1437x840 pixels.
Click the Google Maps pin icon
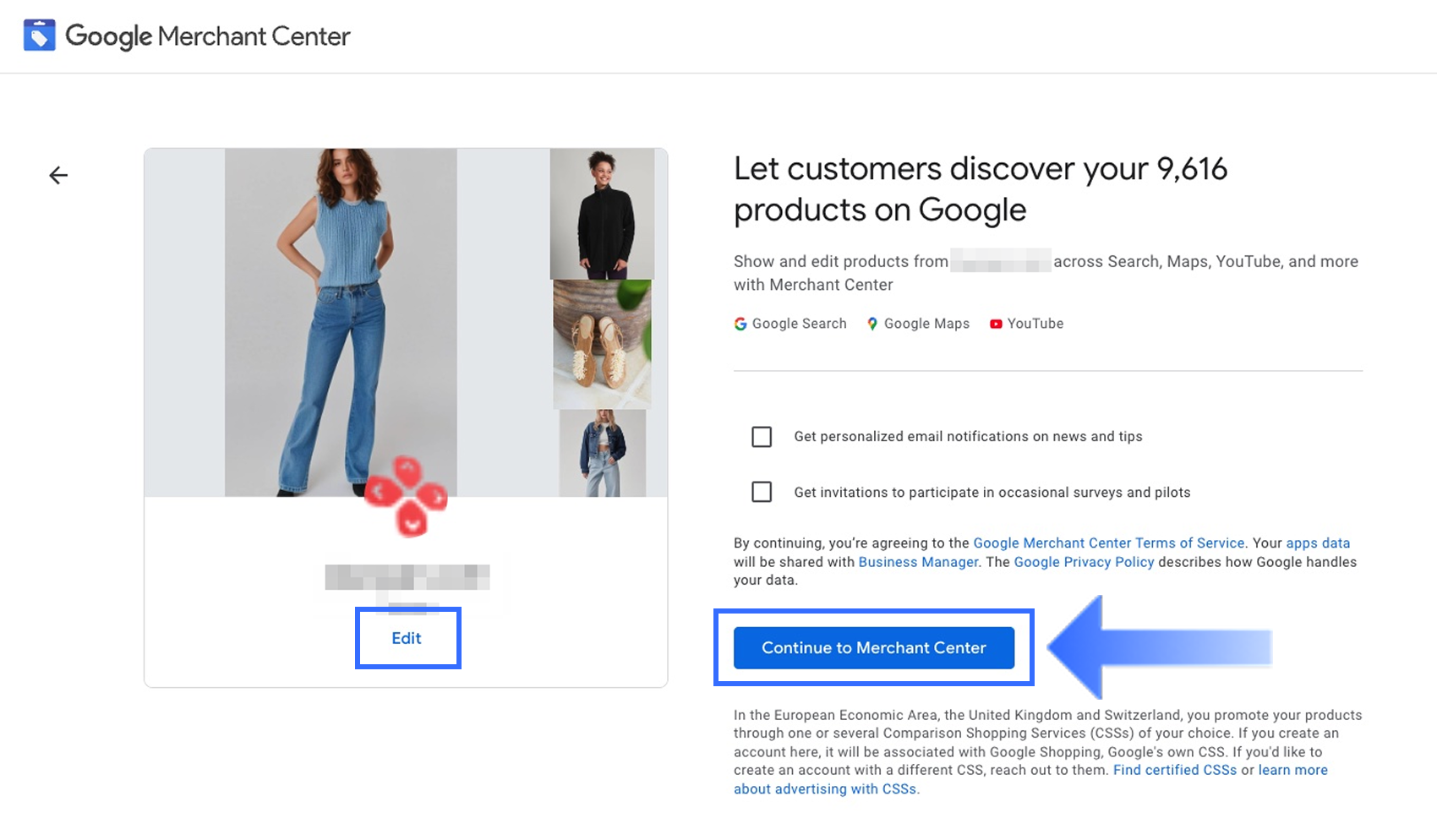872,324
